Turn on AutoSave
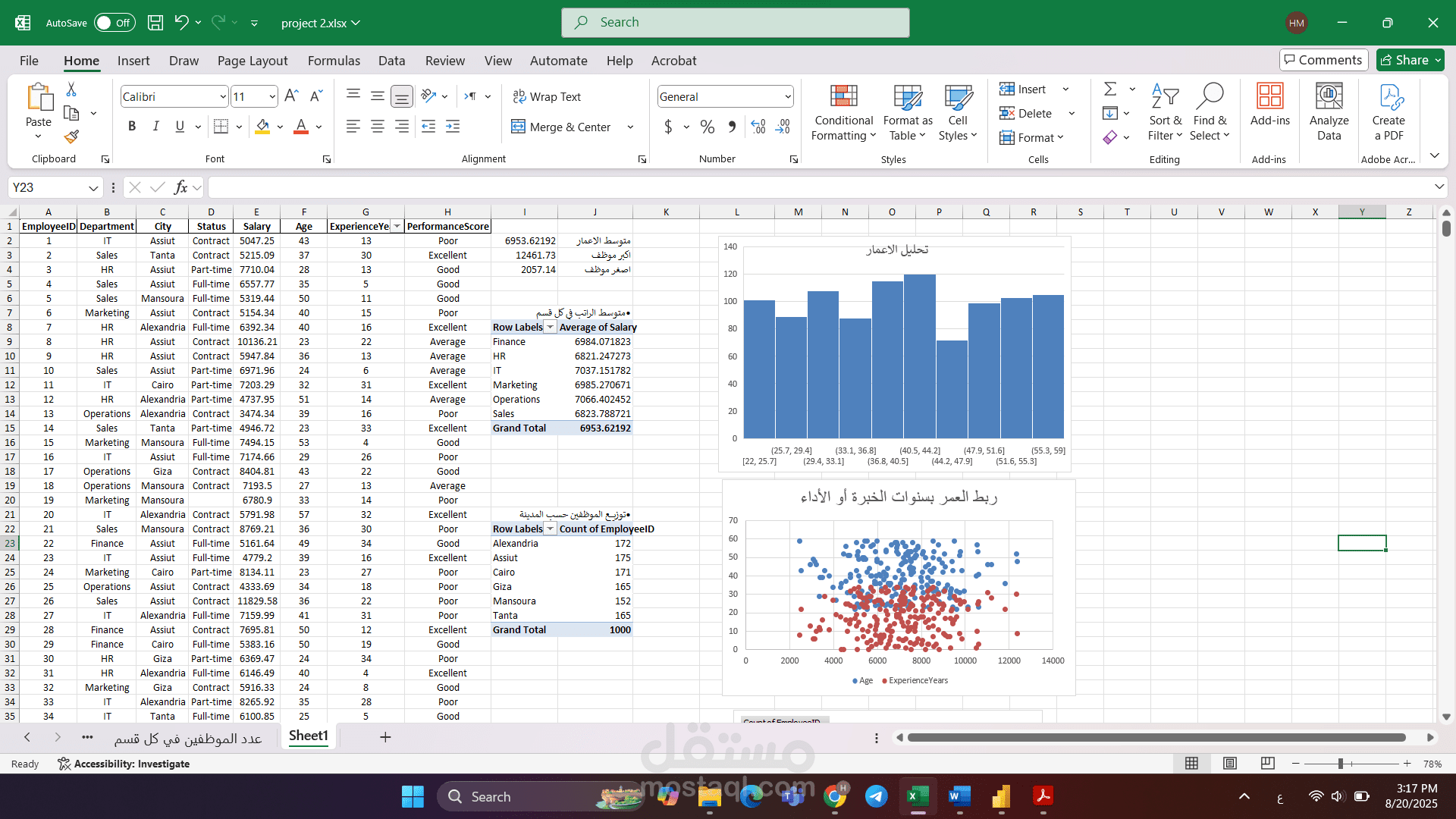The width and height of the screenshot is (1456, 819). tap(114, 23)
